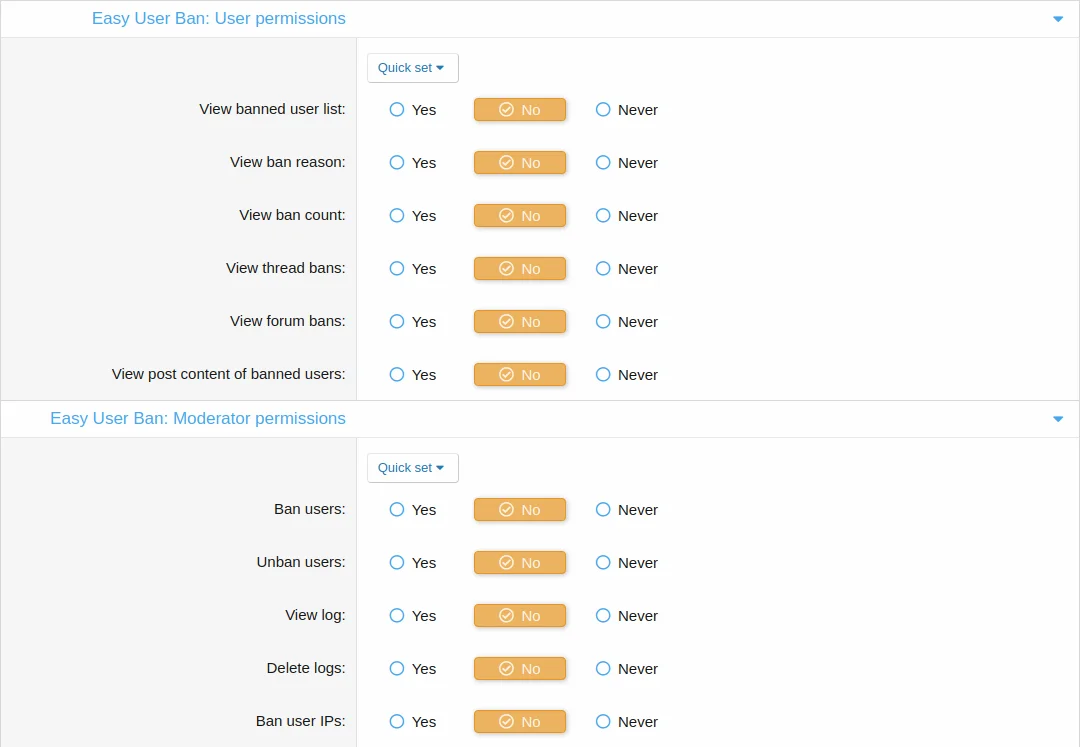Screen dimensions: 1080x747
Task: Choose Never for Delete logs
Action: (x=603, y=669)
